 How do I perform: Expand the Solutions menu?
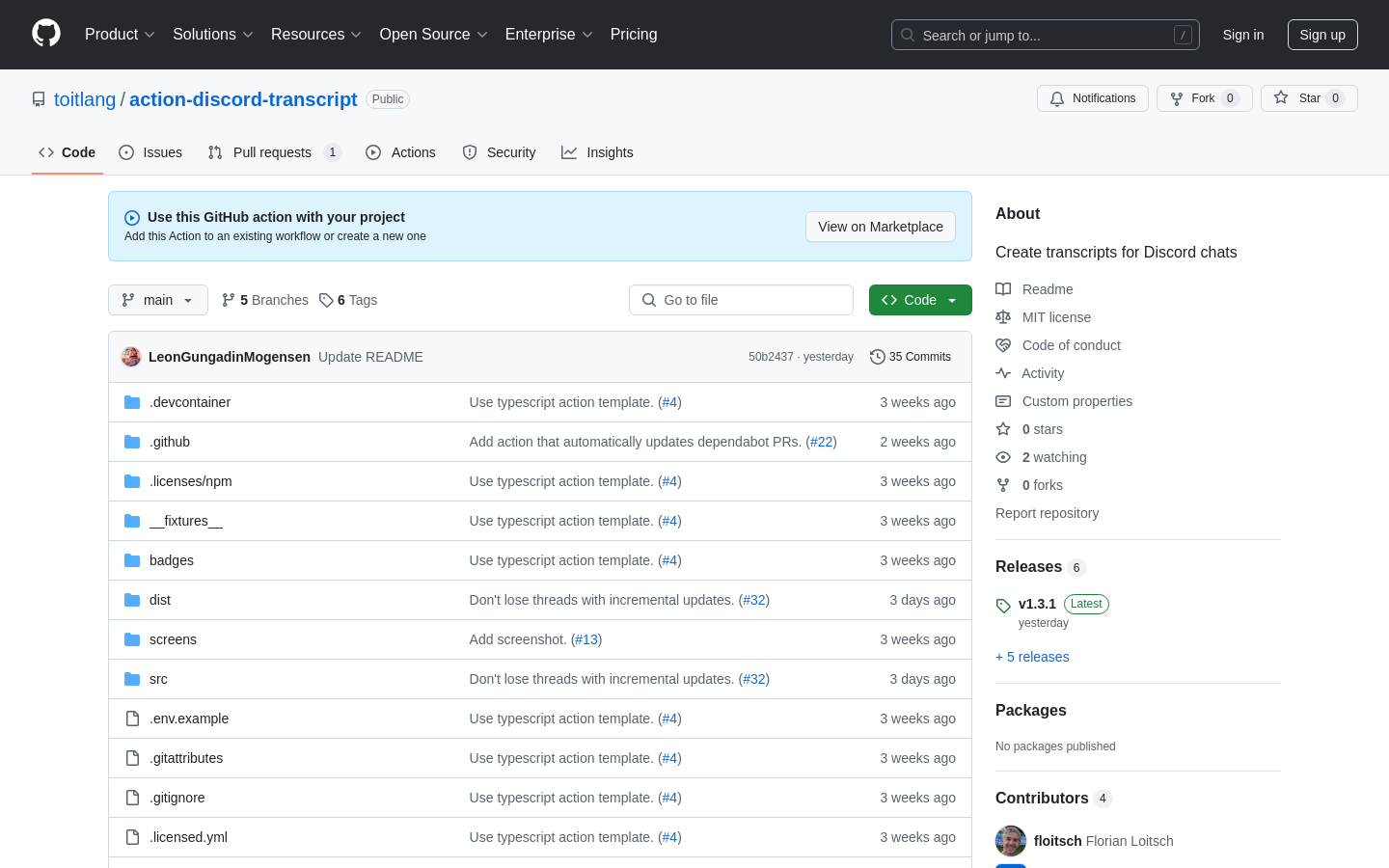212,35
